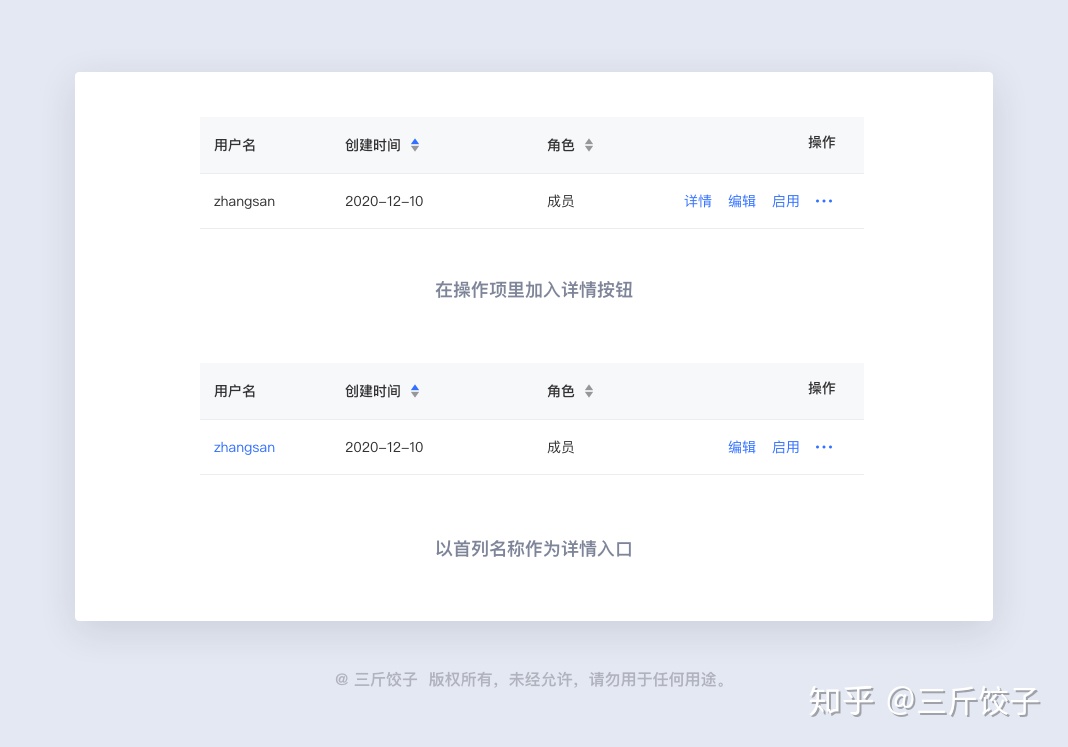Click 编辑 link in bottom table row
This screenshot has height=747, width=1068.
click(742, 447)
